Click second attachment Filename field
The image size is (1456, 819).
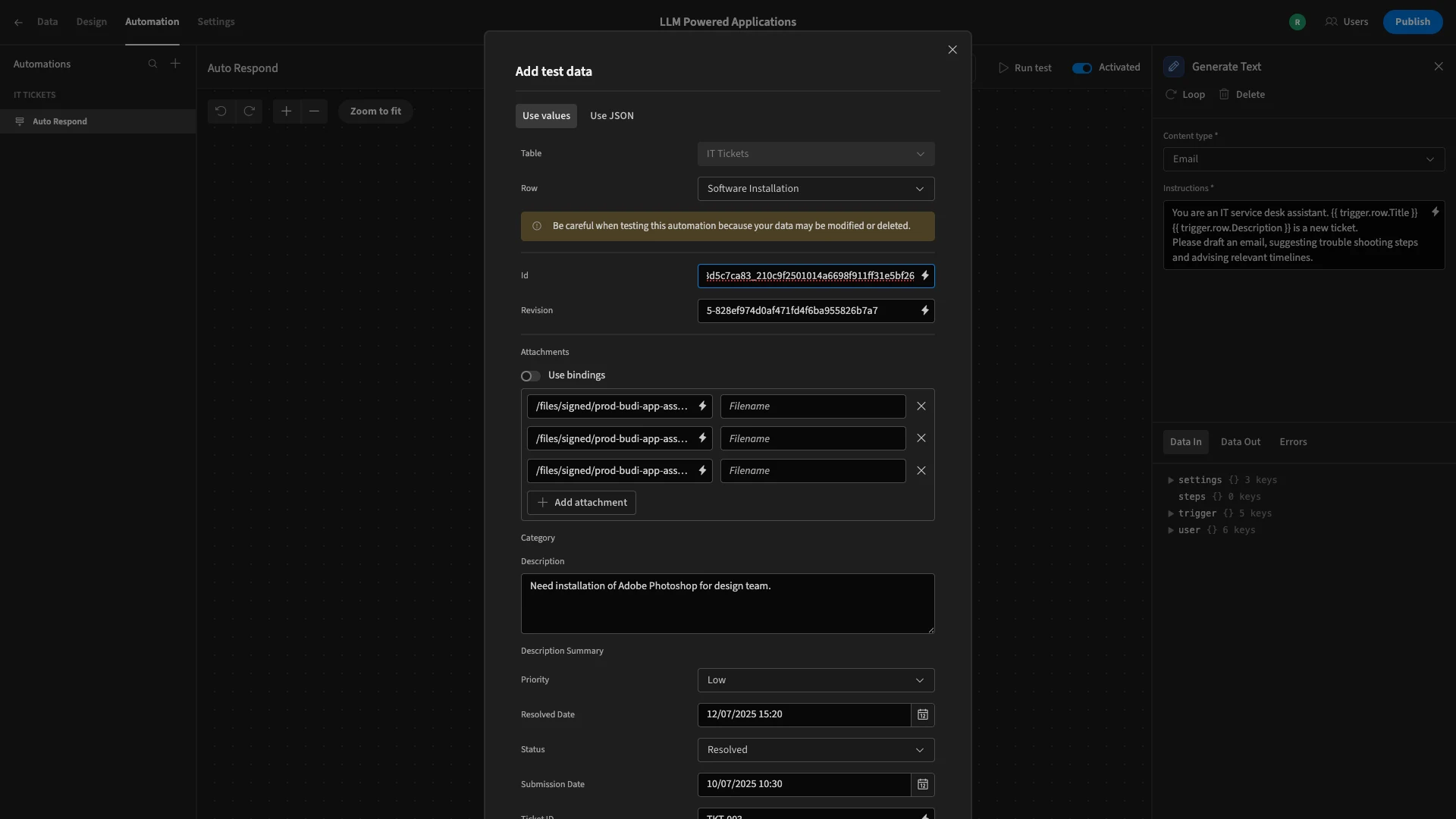coord(813,438)
